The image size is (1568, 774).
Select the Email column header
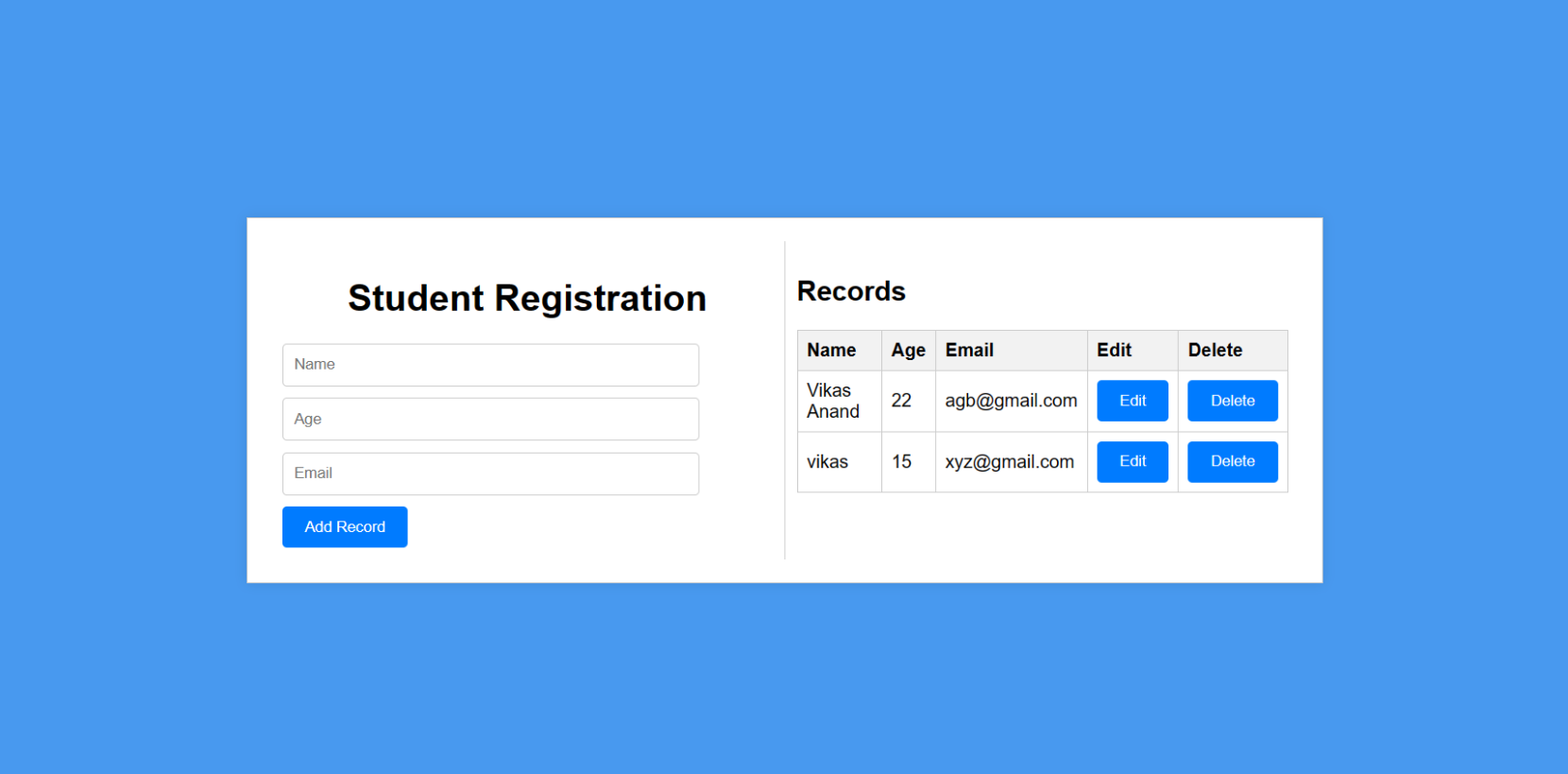[969, 351]
